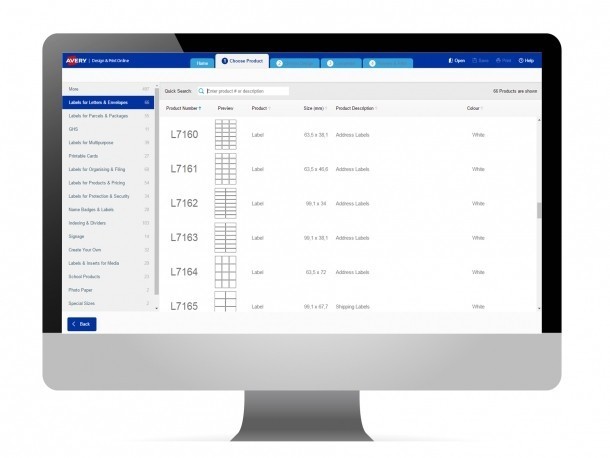Select the L7162 label layout preview

click(225, 203)
